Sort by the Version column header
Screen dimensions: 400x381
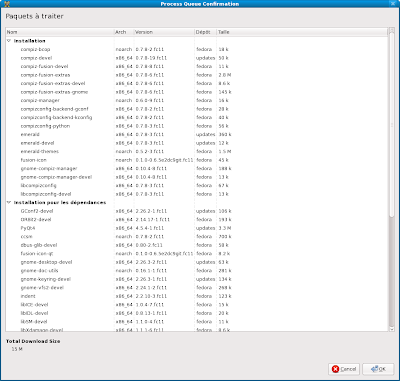point(164,32)
